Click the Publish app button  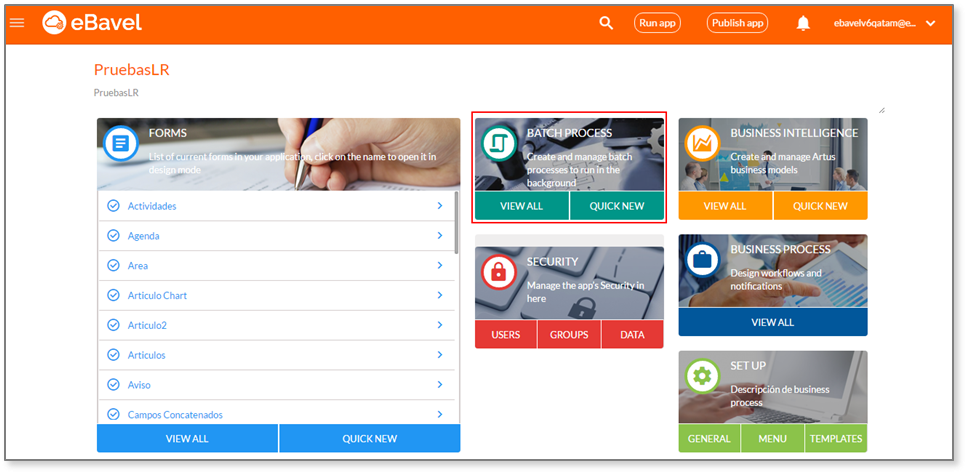pyautogui.click(x=738, y=23)
